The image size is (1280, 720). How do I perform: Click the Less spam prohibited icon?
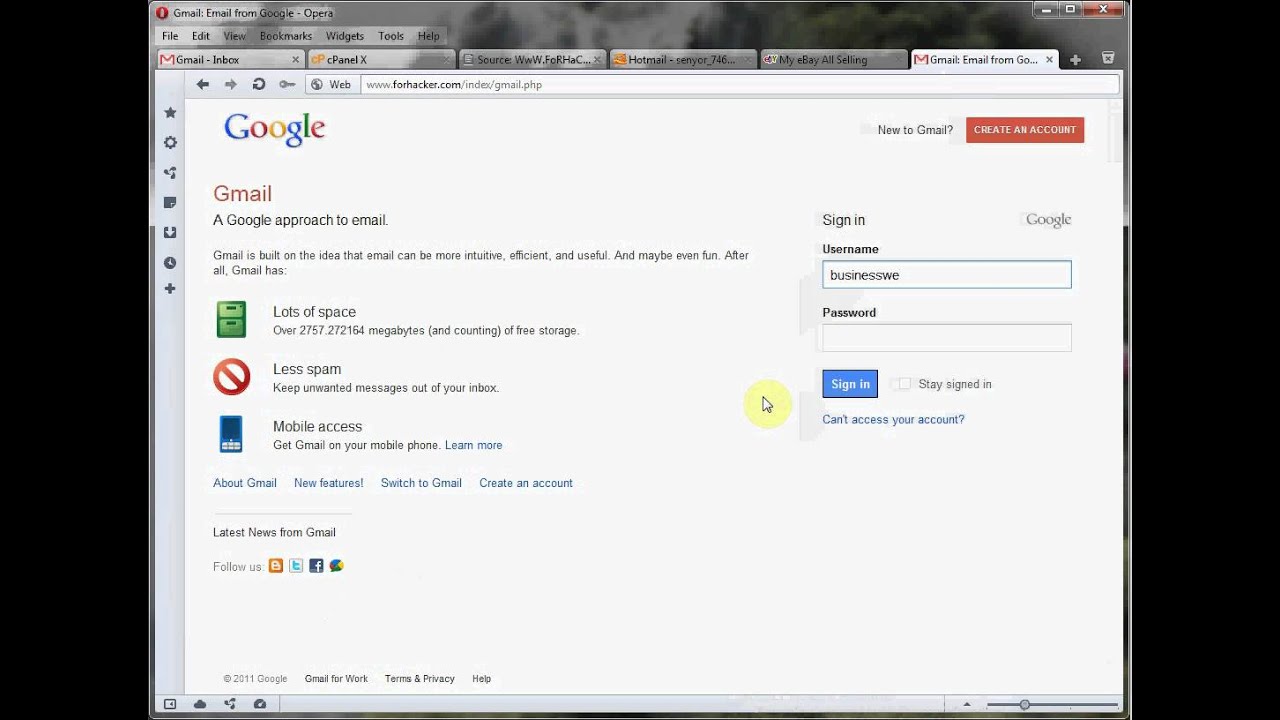coord(231,377)
